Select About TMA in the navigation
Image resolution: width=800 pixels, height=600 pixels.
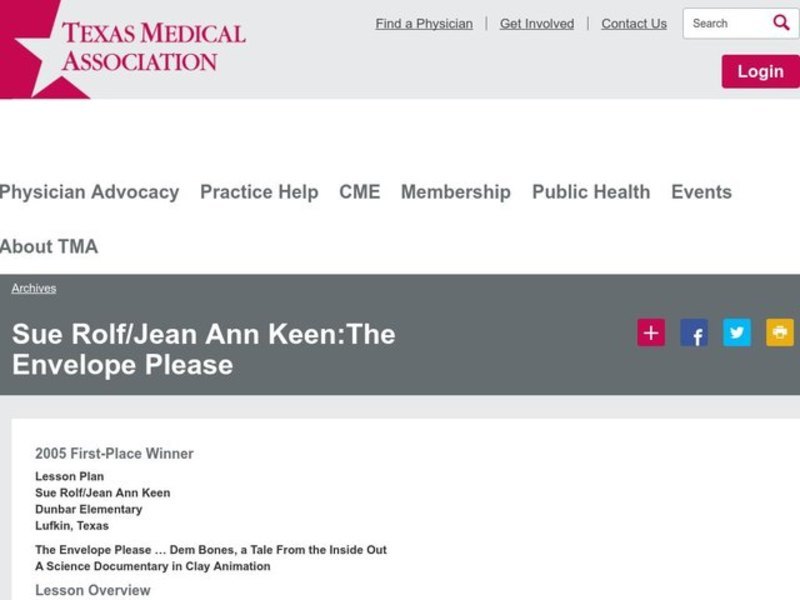pyautogui.click(x=49, y=246)
